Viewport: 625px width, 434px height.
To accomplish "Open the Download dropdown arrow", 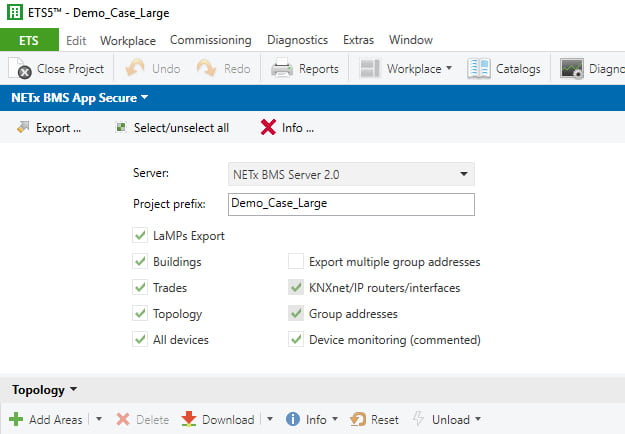I will 270,419.
